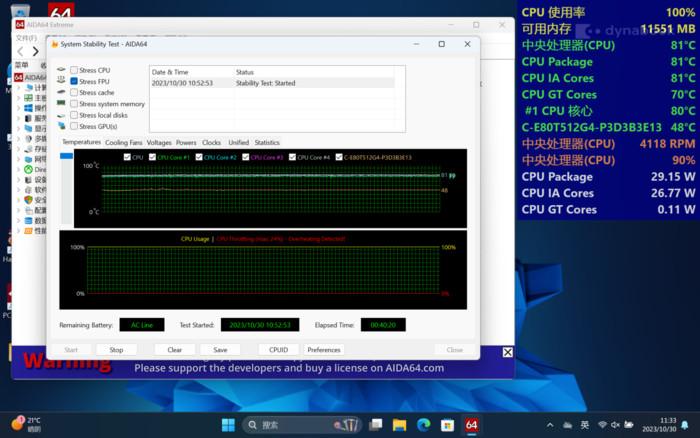
Task: Open the Windows Start menu
Action: [228, 425]
